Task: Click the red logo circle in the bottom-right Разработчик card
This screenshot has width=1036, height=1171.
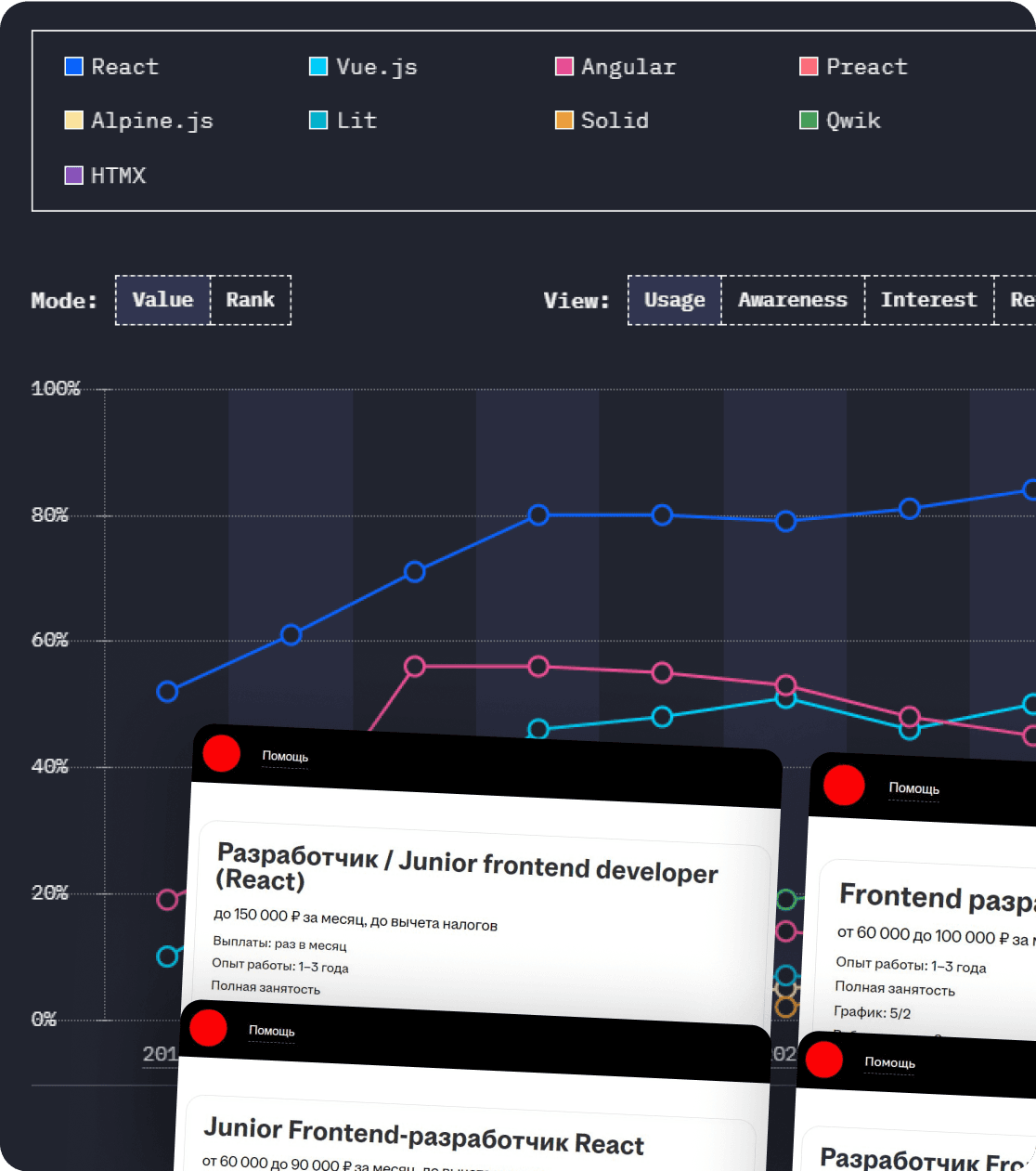Action: coord(823,1059)
